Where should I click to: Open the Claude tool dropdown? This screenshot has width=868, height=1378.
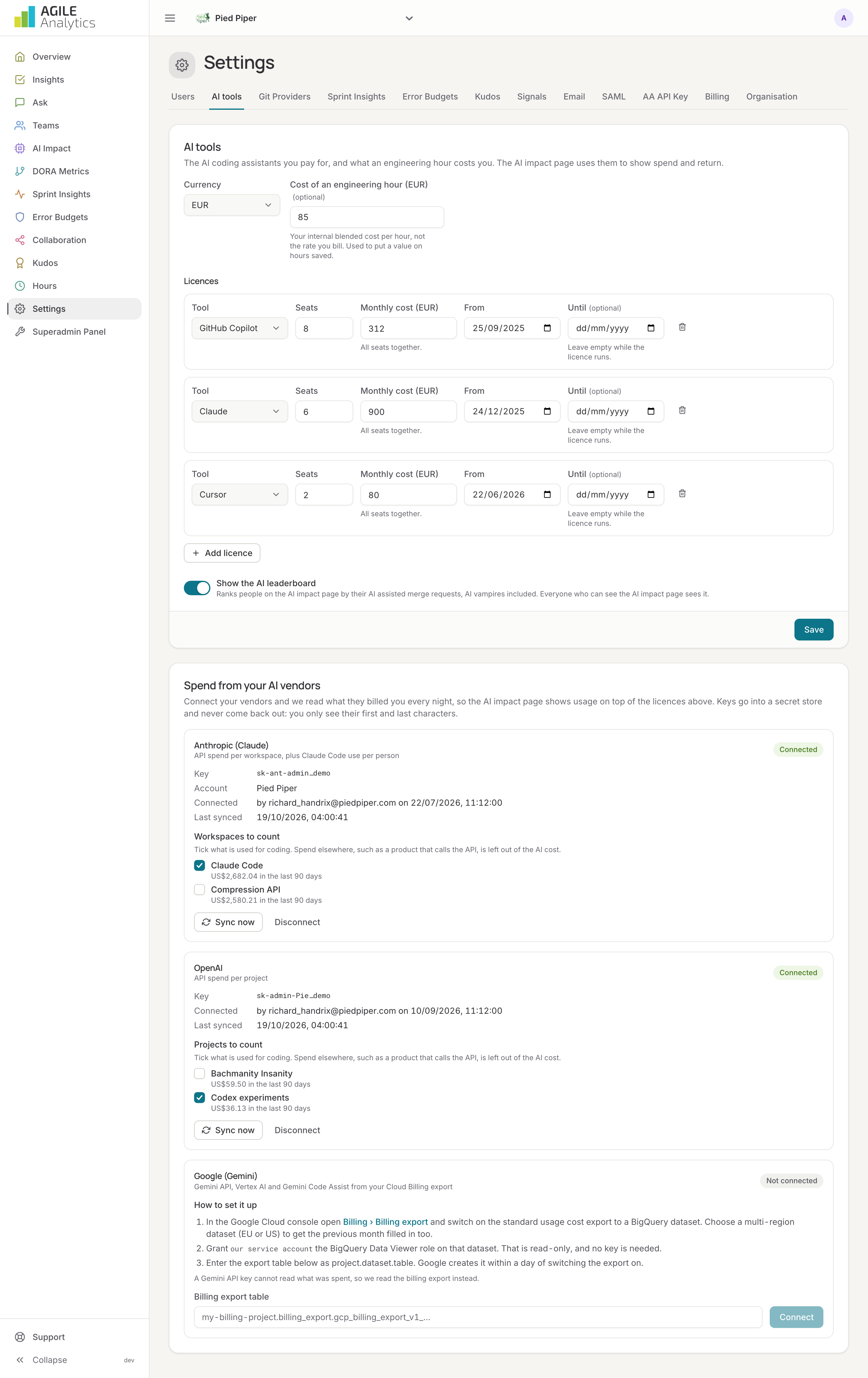[x=240, y=412]
